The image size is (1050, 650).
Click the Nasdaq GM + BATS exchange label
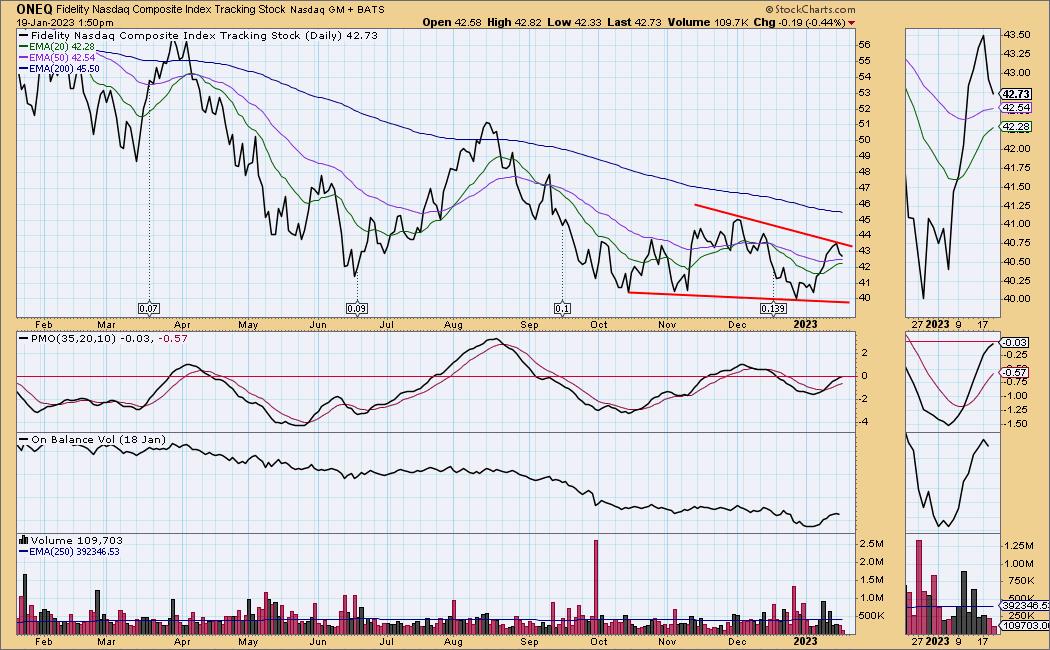337,10
